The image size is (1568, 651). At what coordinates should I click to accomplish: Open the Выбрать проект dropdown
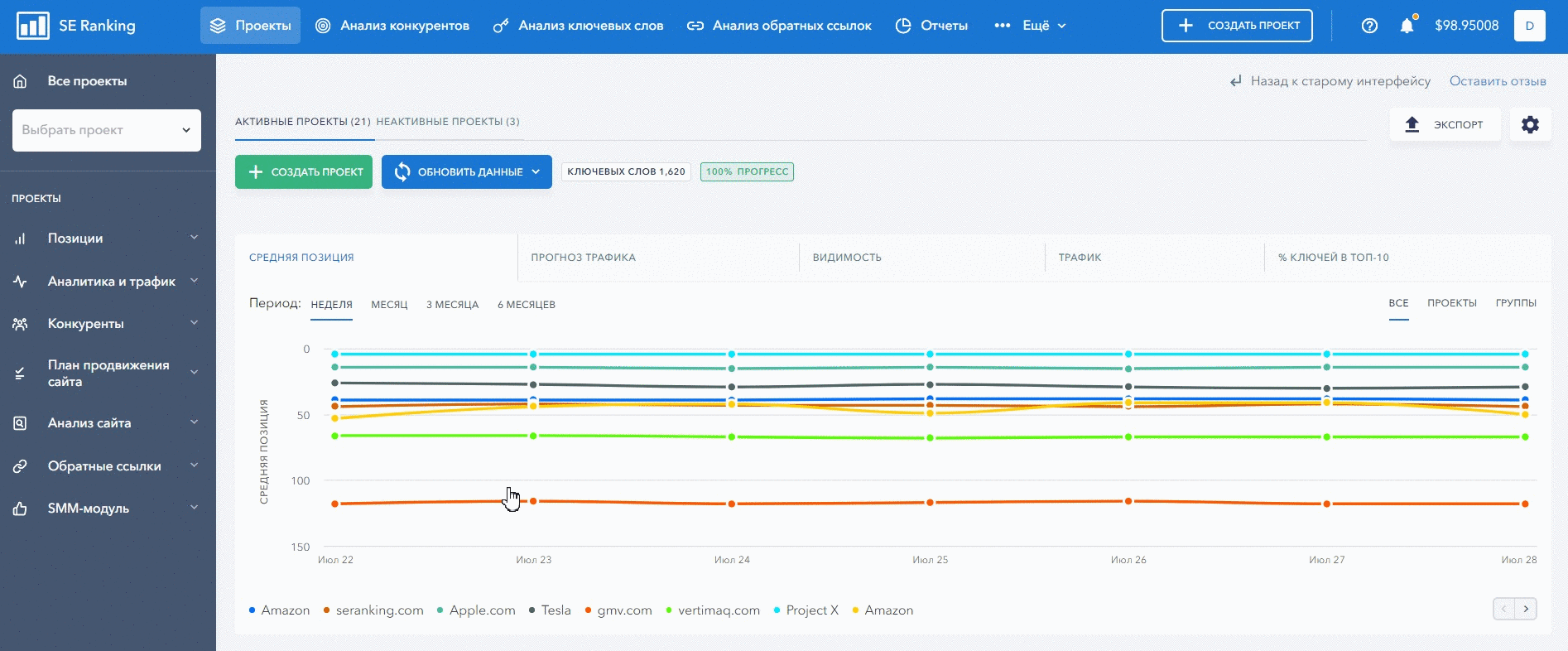pyautogui.click(x=106, y=130)
